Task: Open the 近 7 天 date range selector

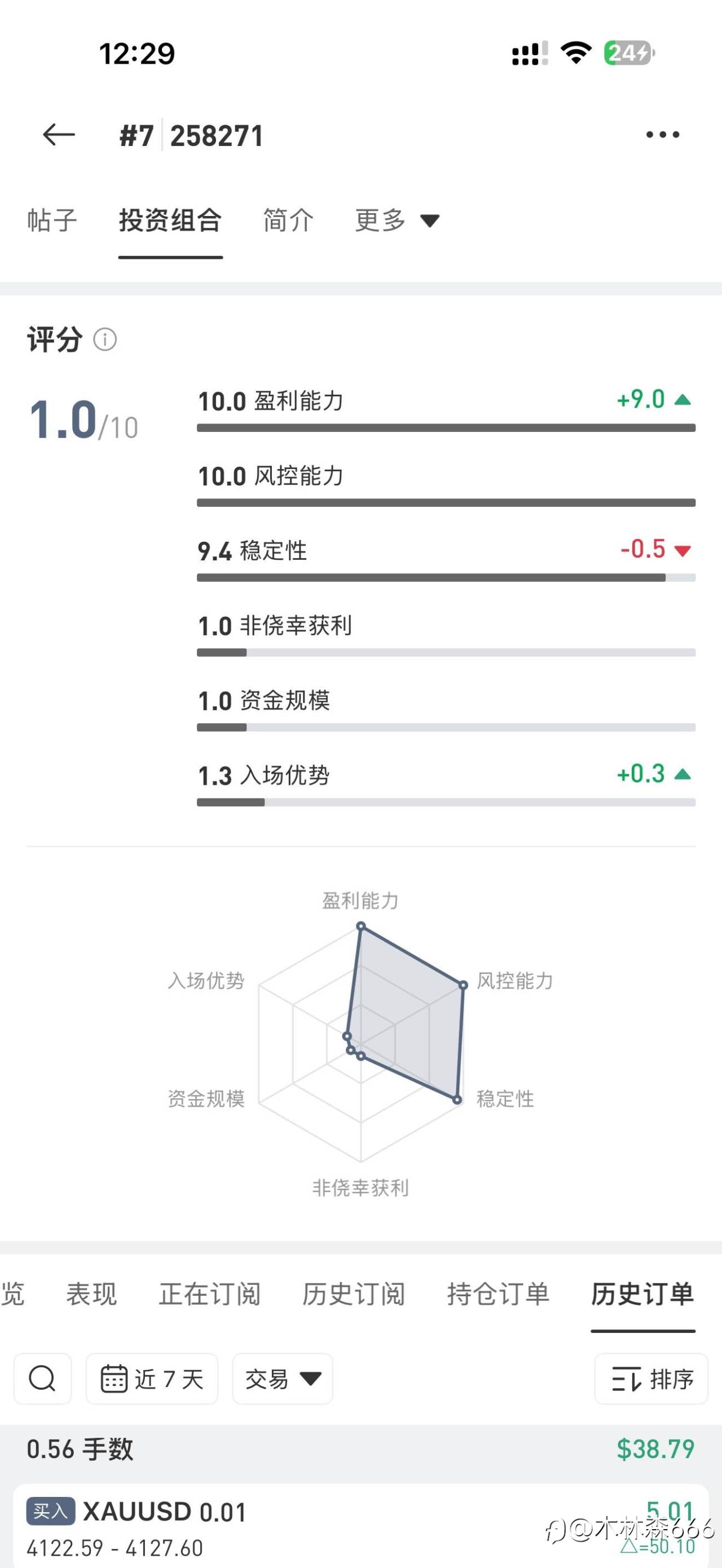Action: pos(152,1379)
